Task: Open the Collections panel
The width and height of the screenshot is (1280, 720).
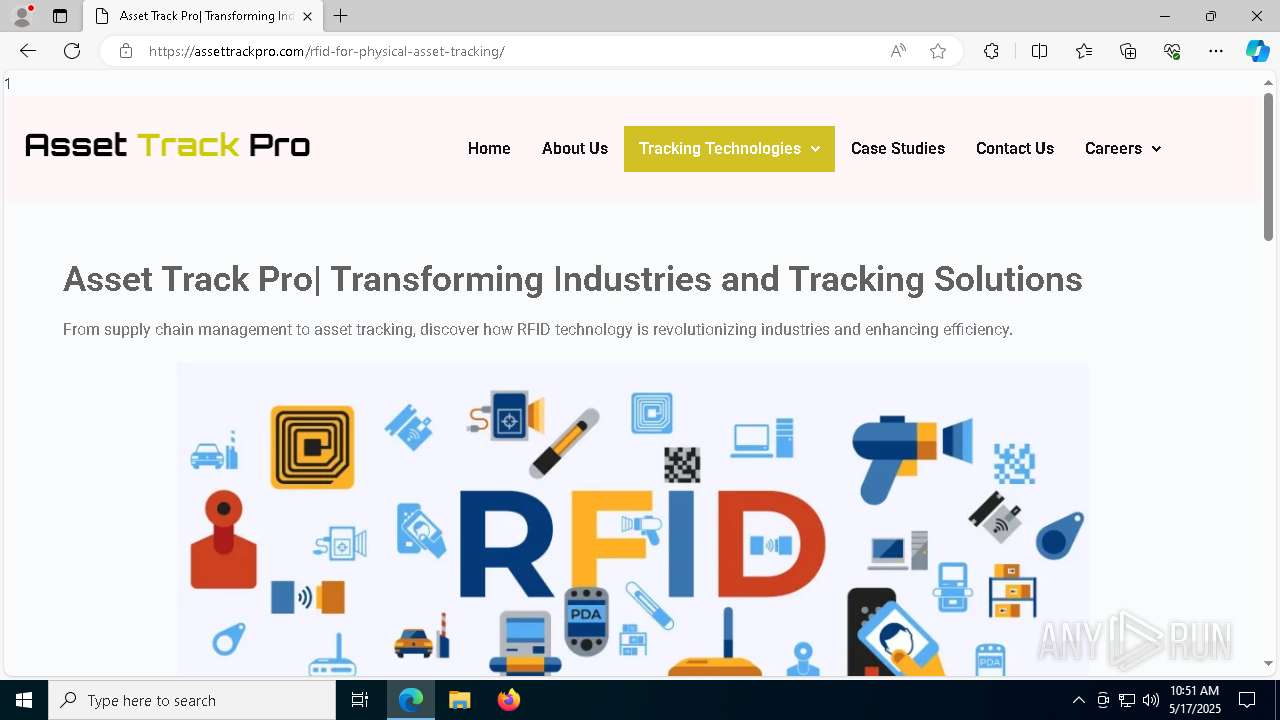Action: click(1128, 51)
